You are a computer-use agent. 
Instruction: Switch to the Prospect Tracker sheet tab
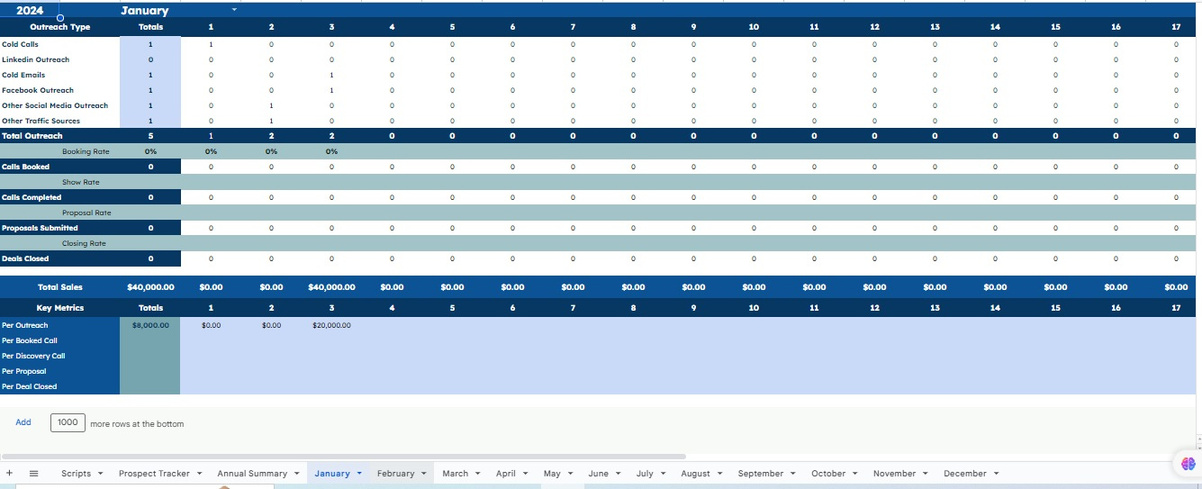pos(154,473)
